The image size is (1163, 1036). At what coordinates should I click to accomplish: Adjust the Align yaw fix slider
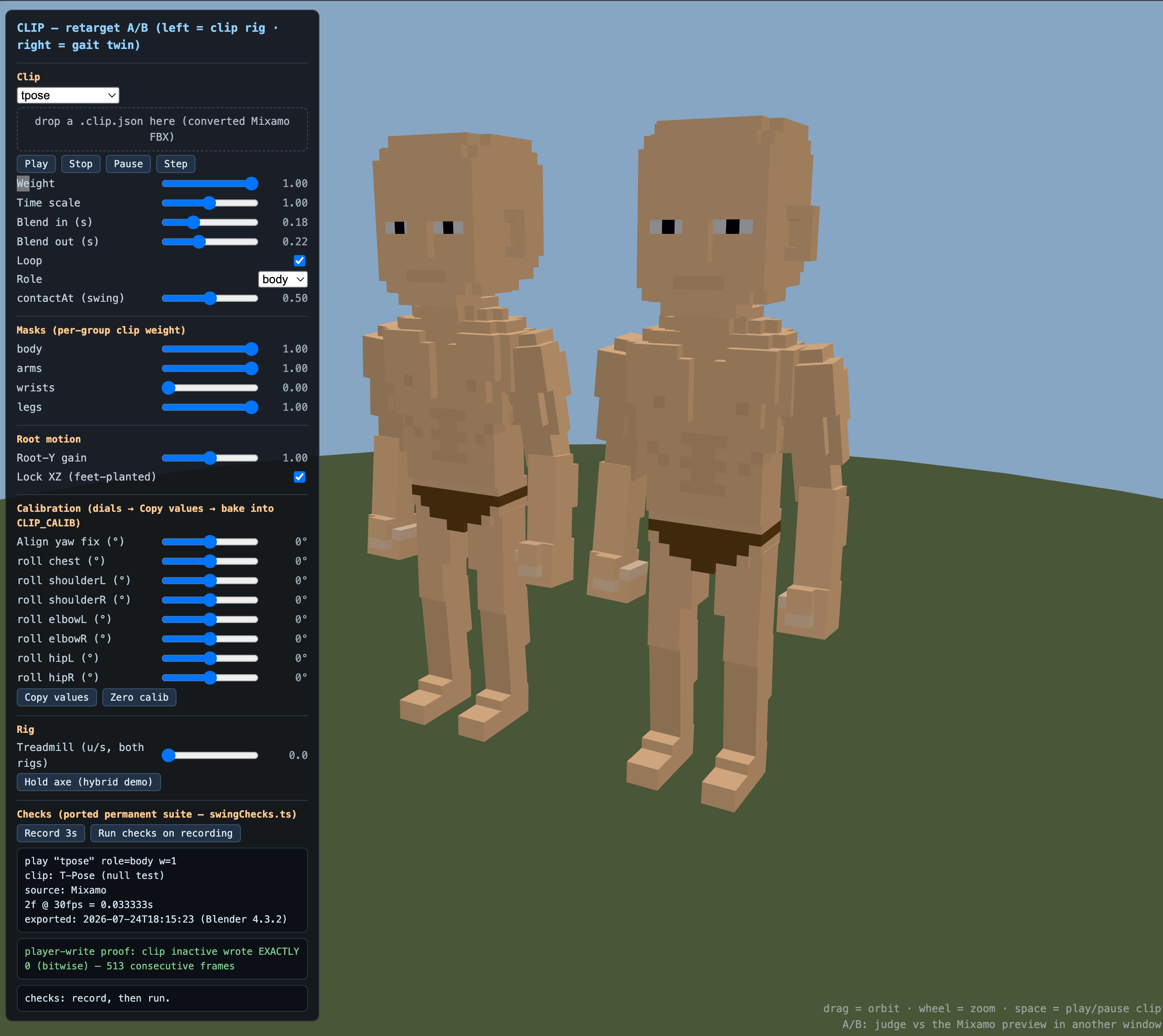[210, 541]
